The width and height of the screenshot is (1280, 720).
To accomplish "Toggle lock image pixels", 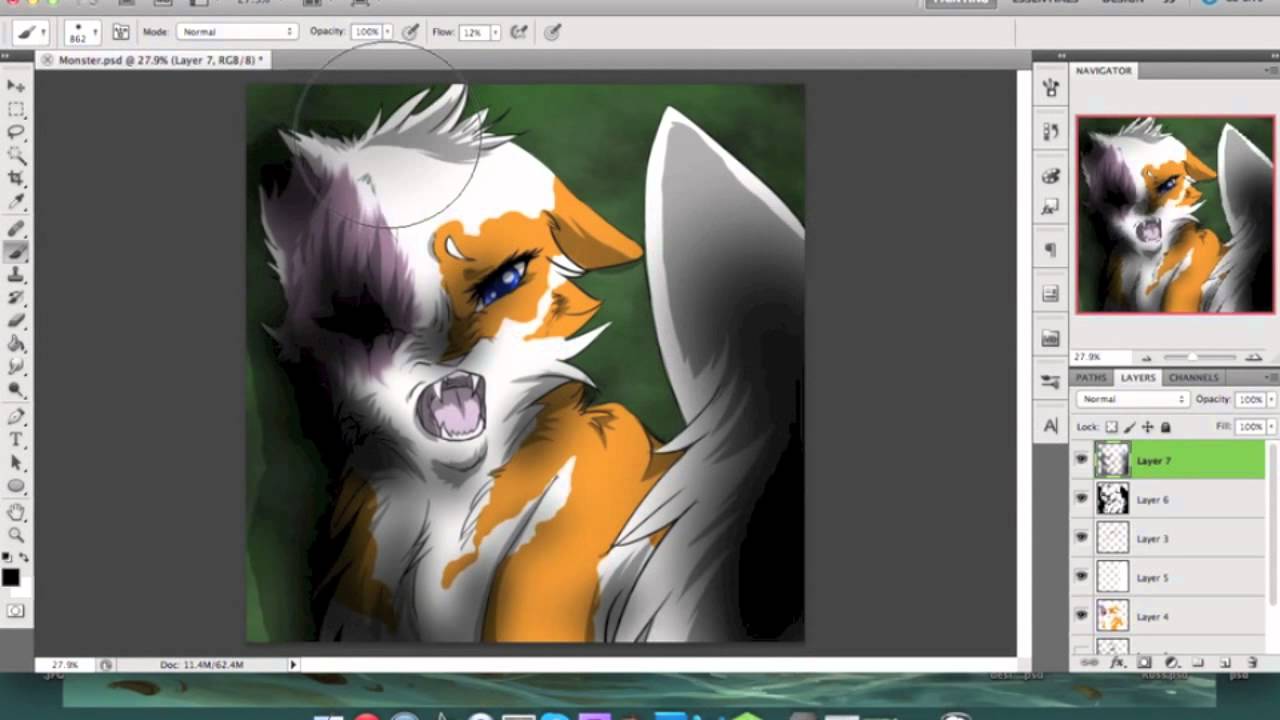I will point(1129,427).
